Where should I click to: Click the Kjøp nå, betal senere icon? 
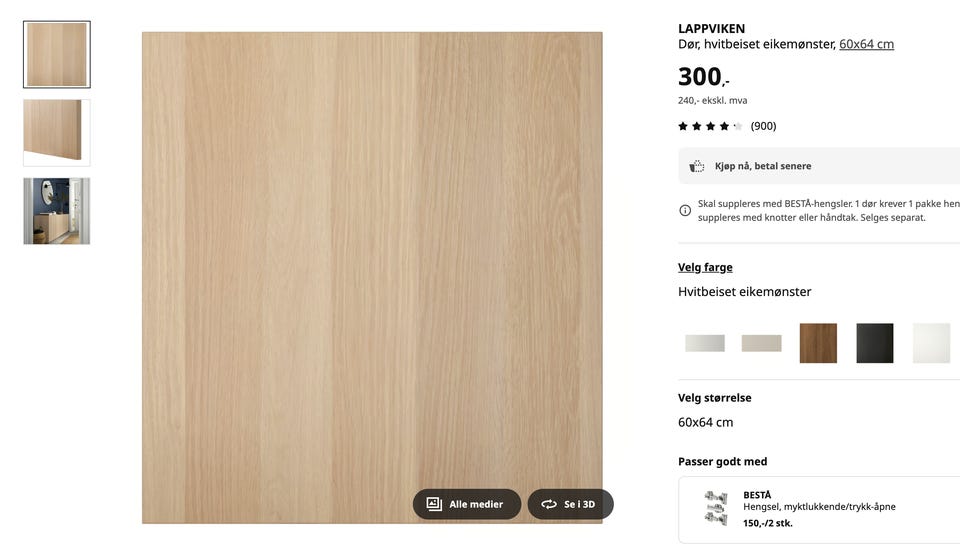[697, 166]
